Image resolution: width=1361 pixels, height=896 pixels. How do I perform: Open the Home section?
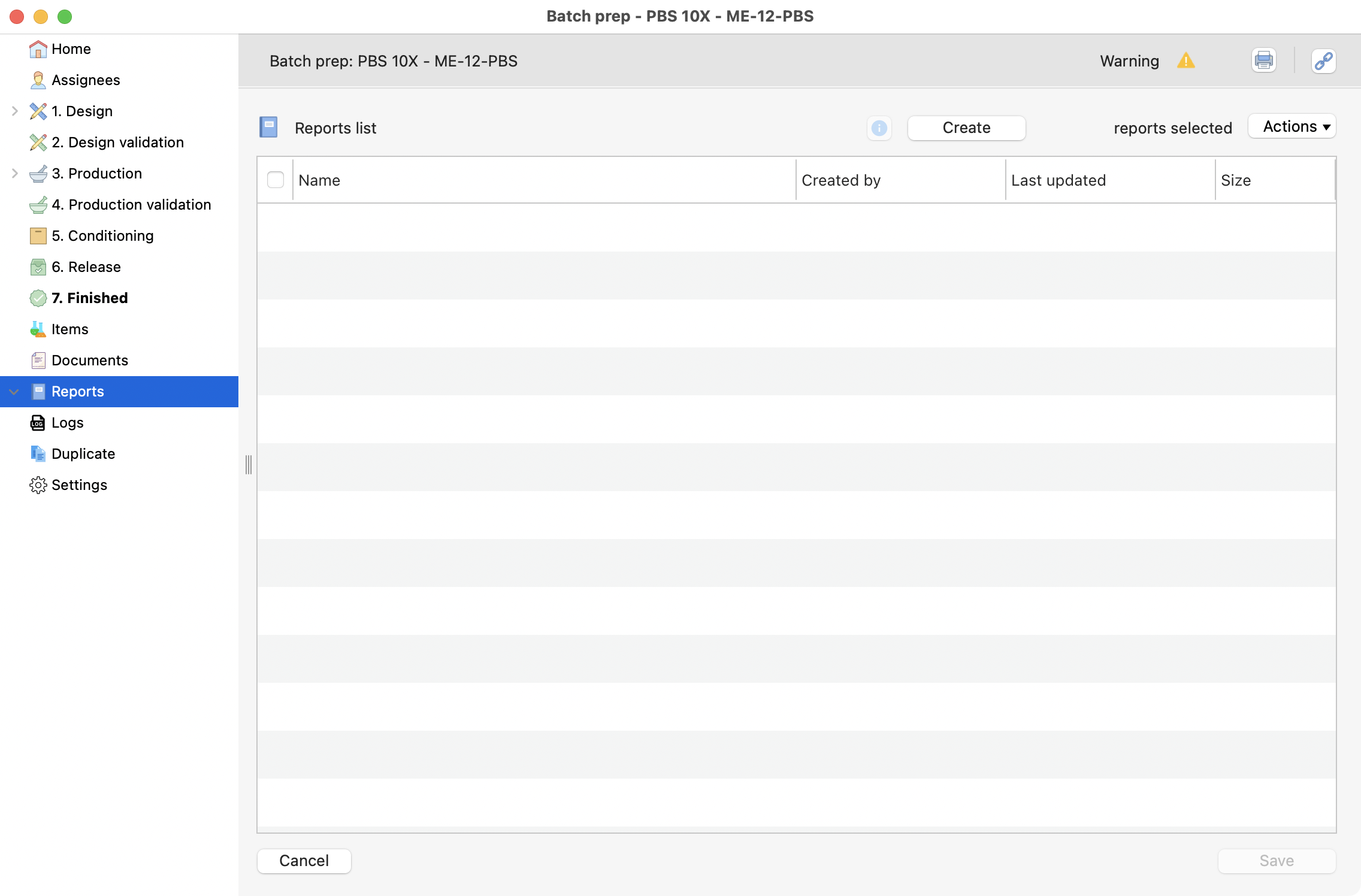[71, 49]
